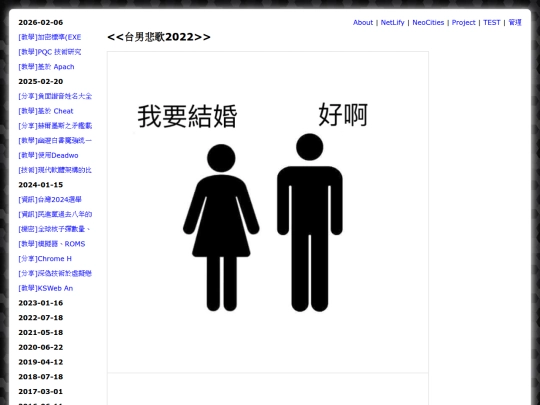
Task: Click the man pictogram in the comic image
Action: click(310, 222)
